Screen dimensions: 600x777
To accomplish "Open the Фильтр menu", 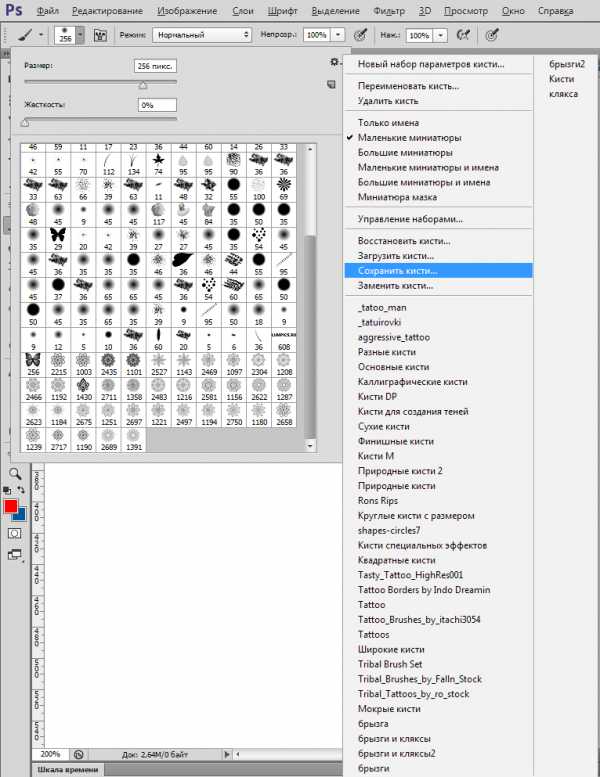I will pyautogui.click(x=389, y=10).
